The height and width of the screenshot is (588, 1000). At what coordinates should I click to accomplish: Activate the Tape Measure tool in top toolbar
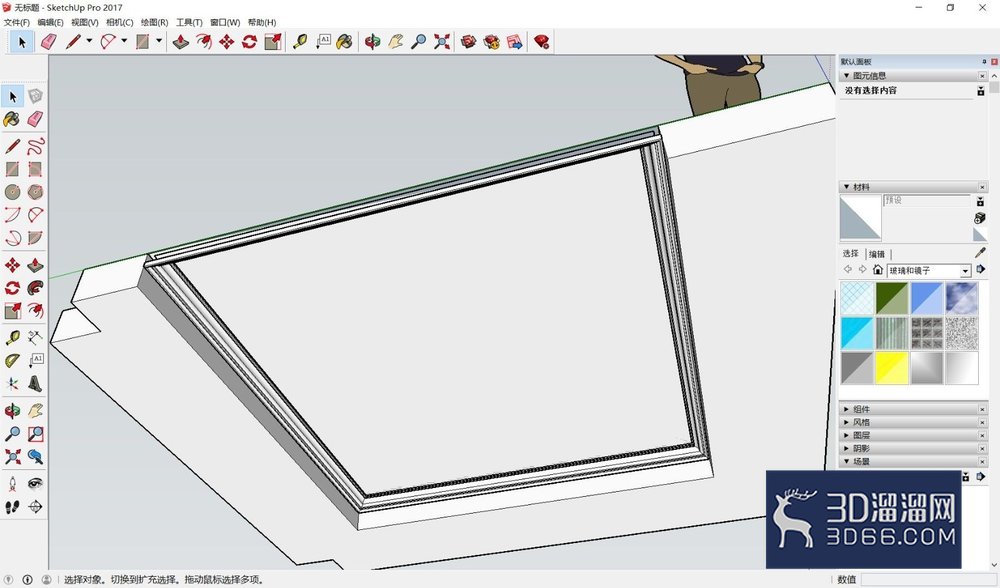click(x=300, y=42)
